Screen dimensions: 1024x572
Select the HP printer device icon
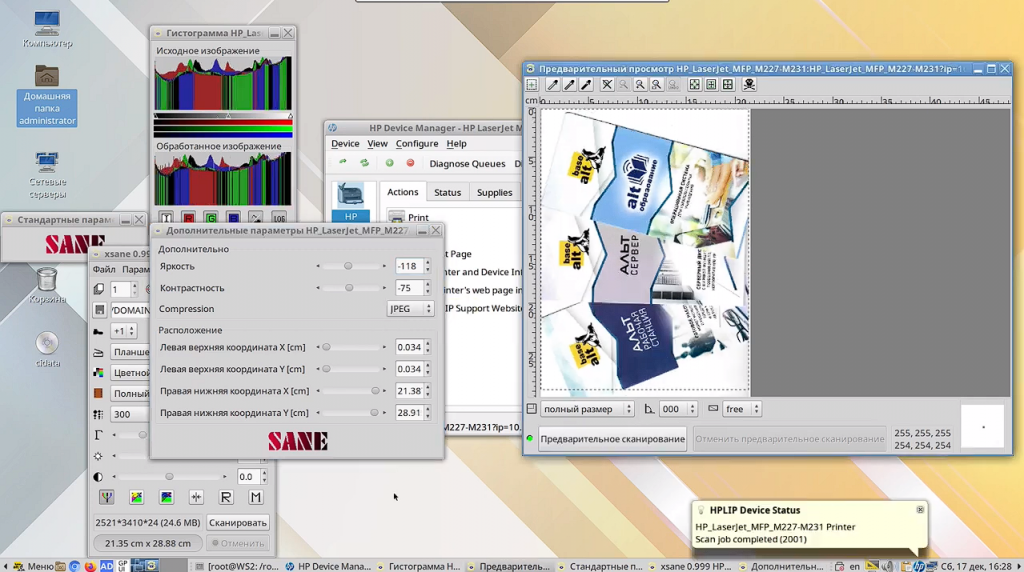tap(351, 202)
